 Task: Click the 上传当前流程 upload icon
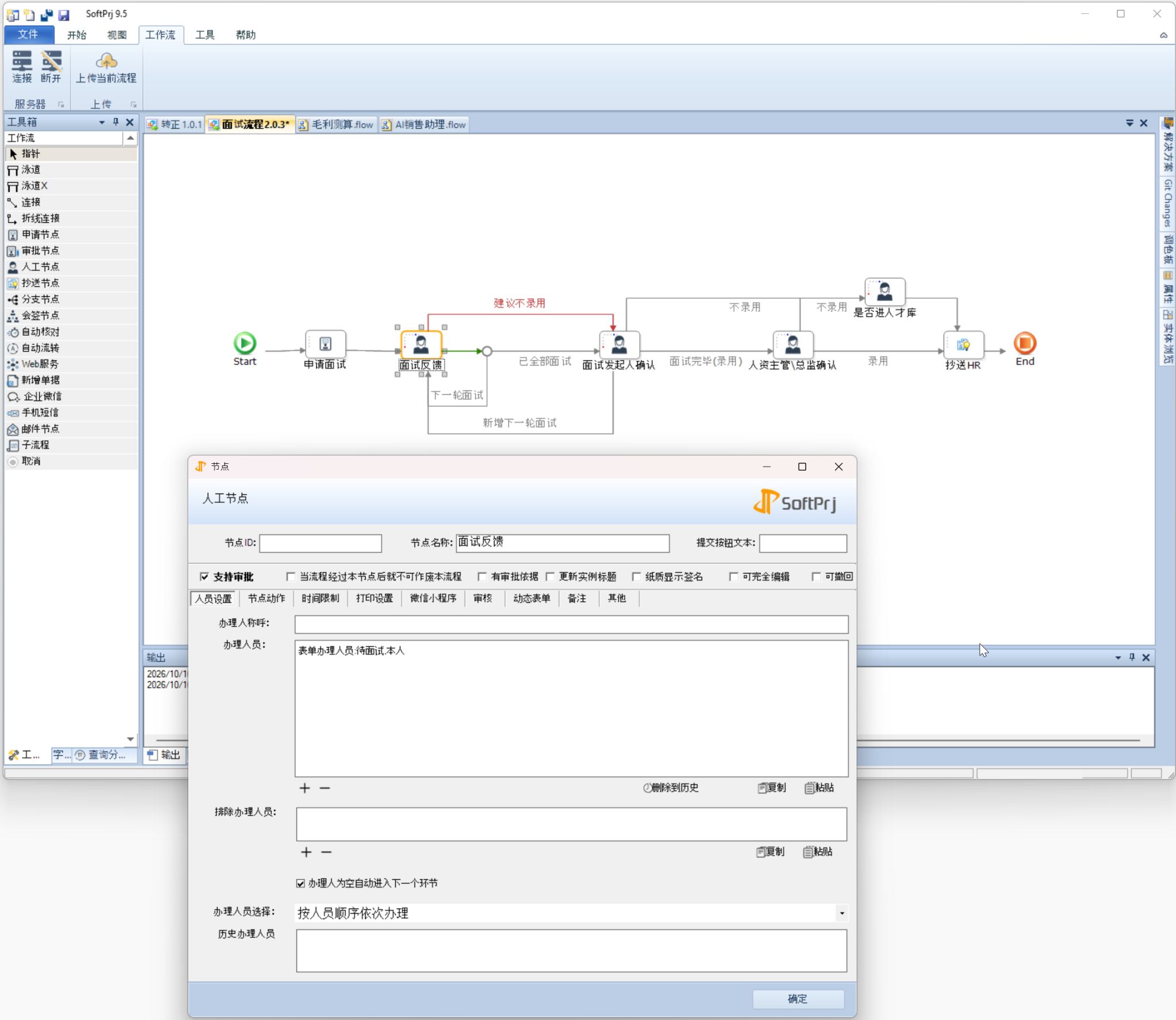[106, 67]
